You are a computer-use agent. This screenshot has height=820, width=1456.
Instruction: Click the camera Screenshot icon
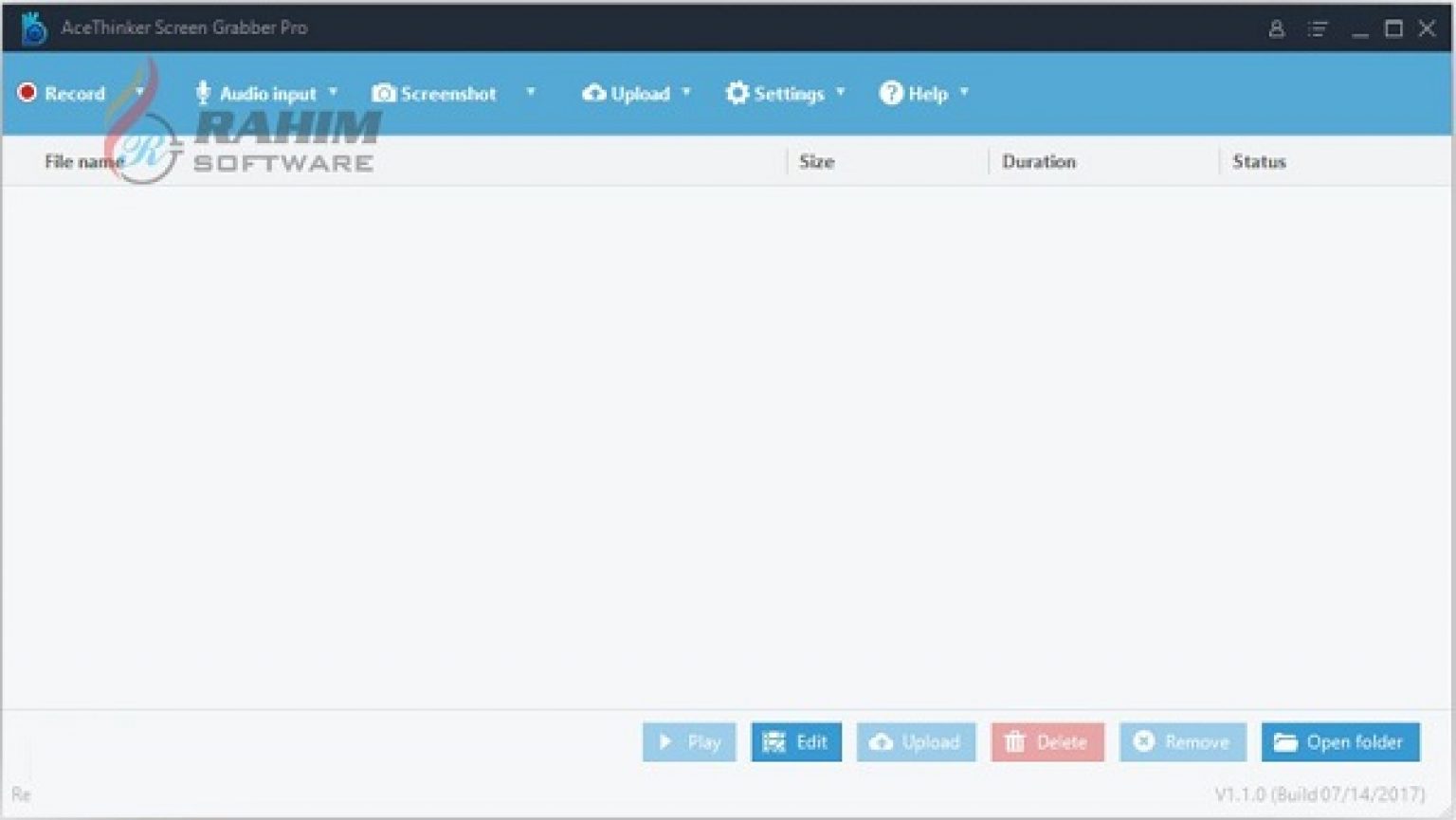383,93
